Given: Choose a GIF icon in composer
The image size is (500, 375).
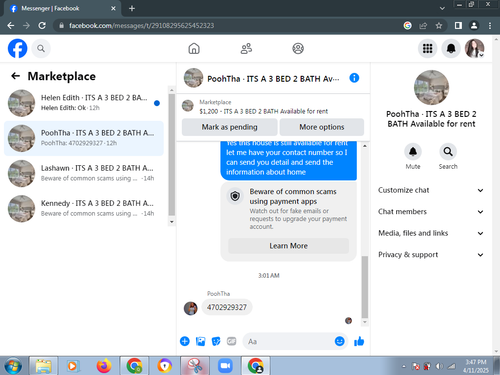Looking at the screenshot, I should (x=232, y=341).
